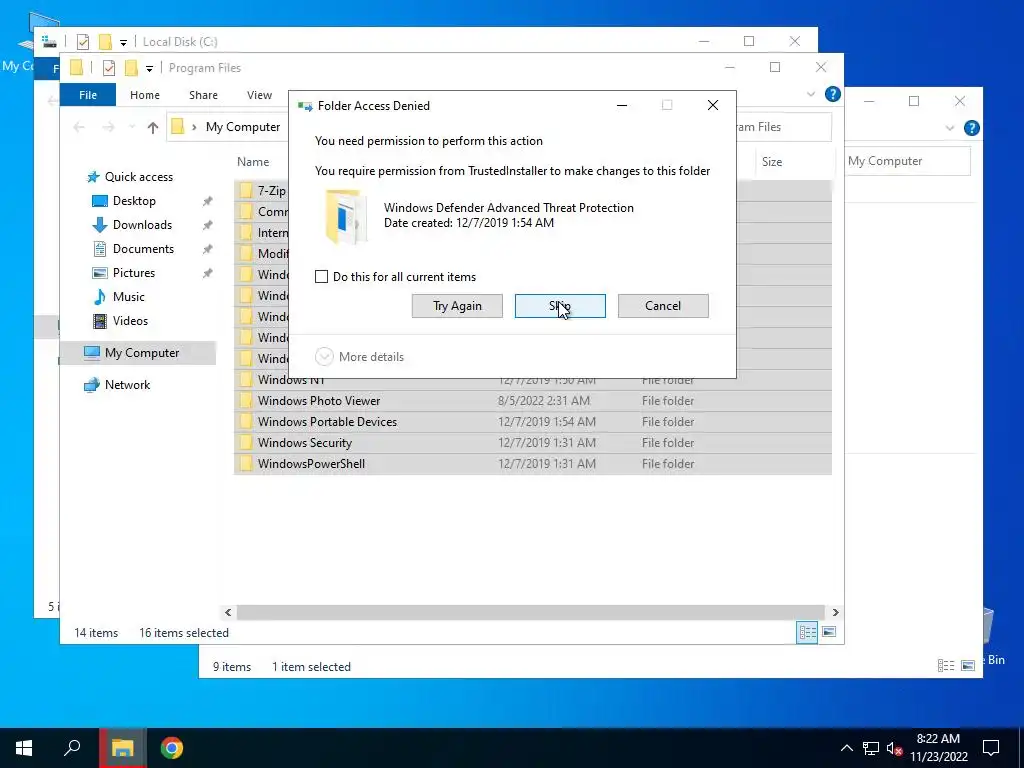
Task: Select the WindowsPowerShell folder
Action: (533, 464)
